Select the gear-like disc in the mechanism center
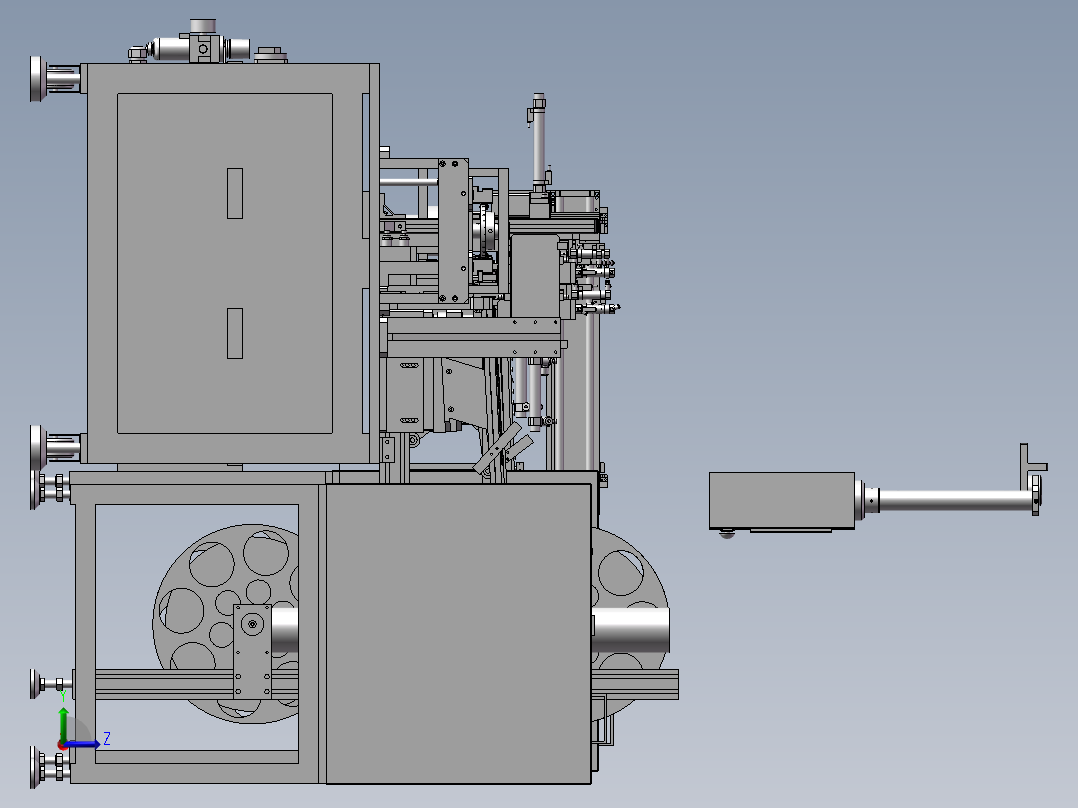 (487, 228)
